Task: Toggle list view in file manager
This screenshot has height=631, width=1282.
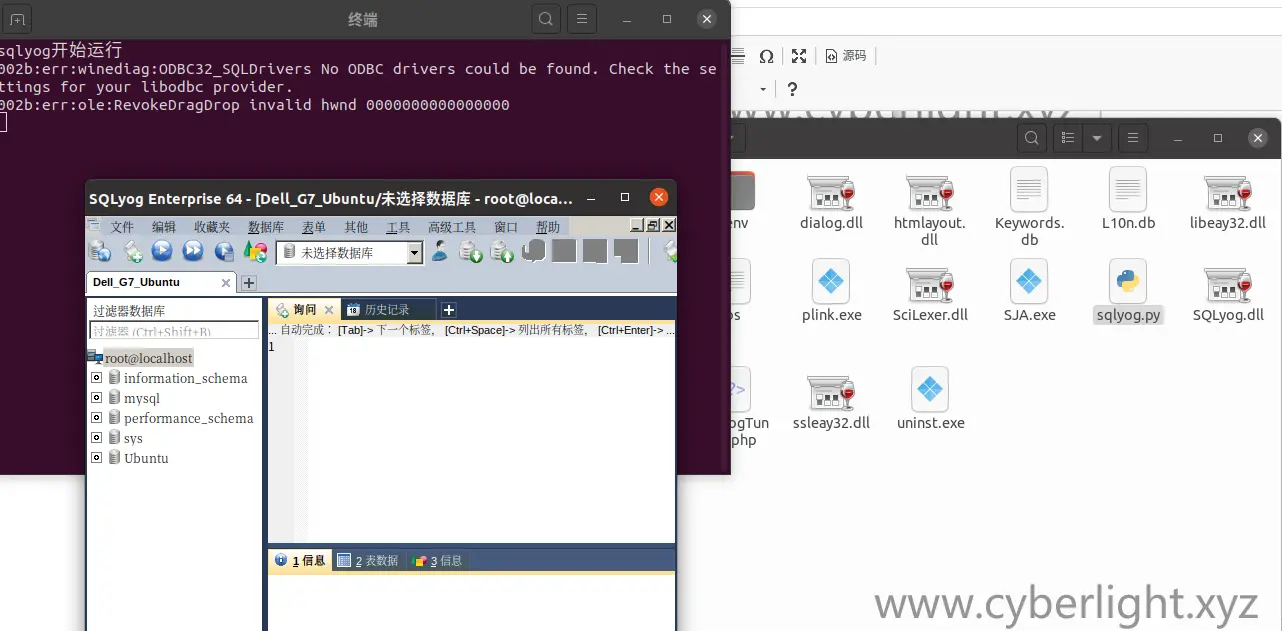Action: point(1068,138)
